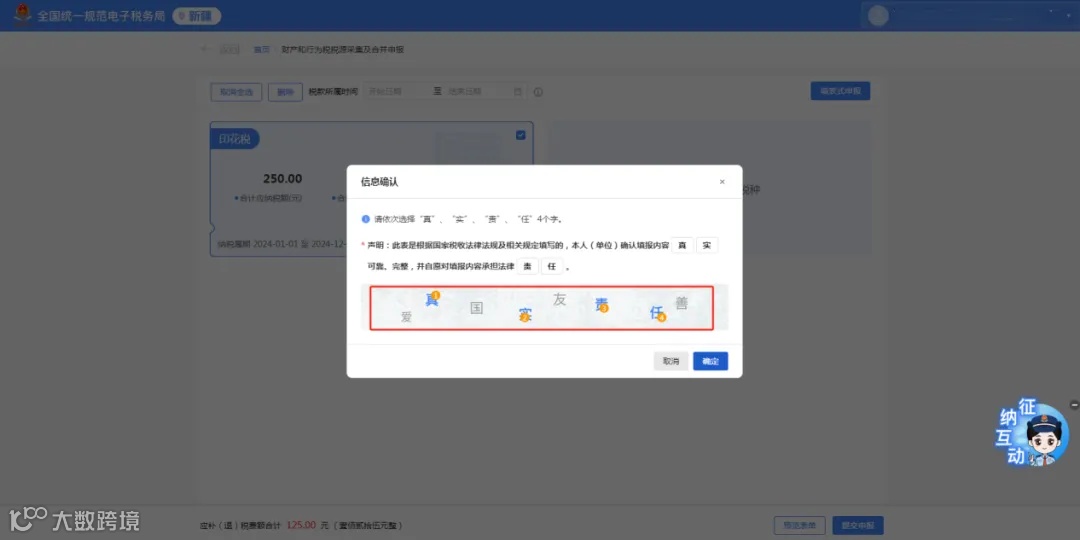Click the 真 slot box in the declaration
1080x540 pixels.
(682, 245)
